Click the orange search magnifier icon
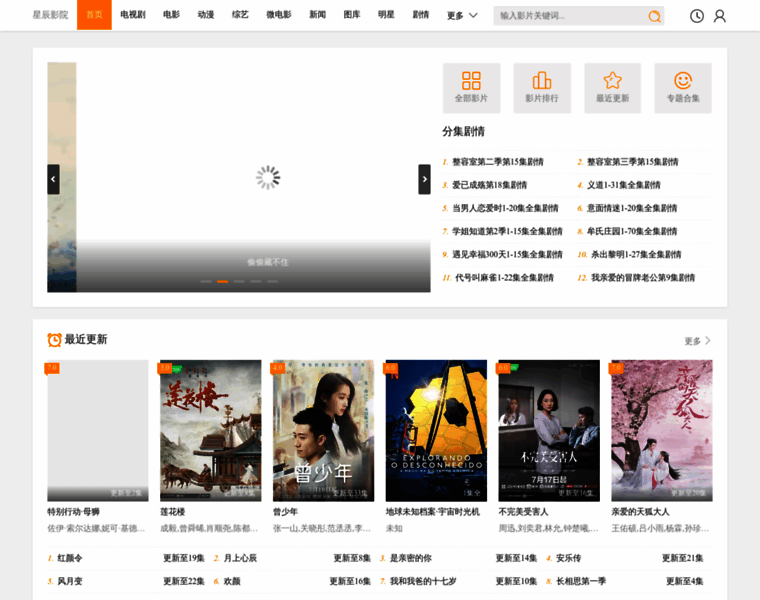Viewport: 760px width, 600px height. [x=654, y=16]
